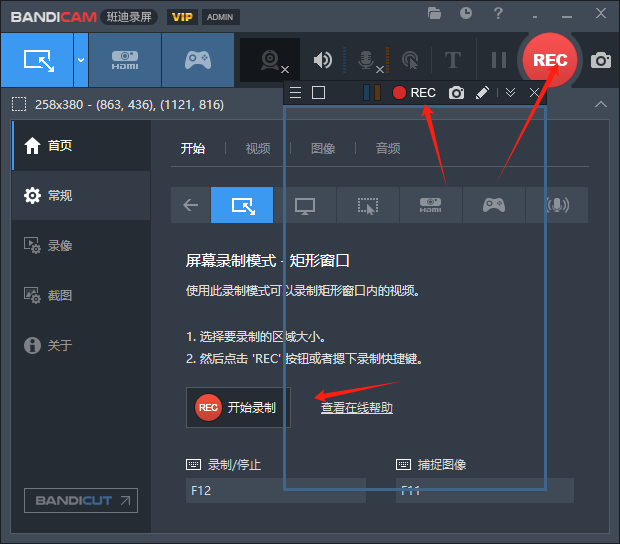Click the fullscreen square icon on recording bar
Viewport: 620px width, 544px height.
tap(318, 93)
